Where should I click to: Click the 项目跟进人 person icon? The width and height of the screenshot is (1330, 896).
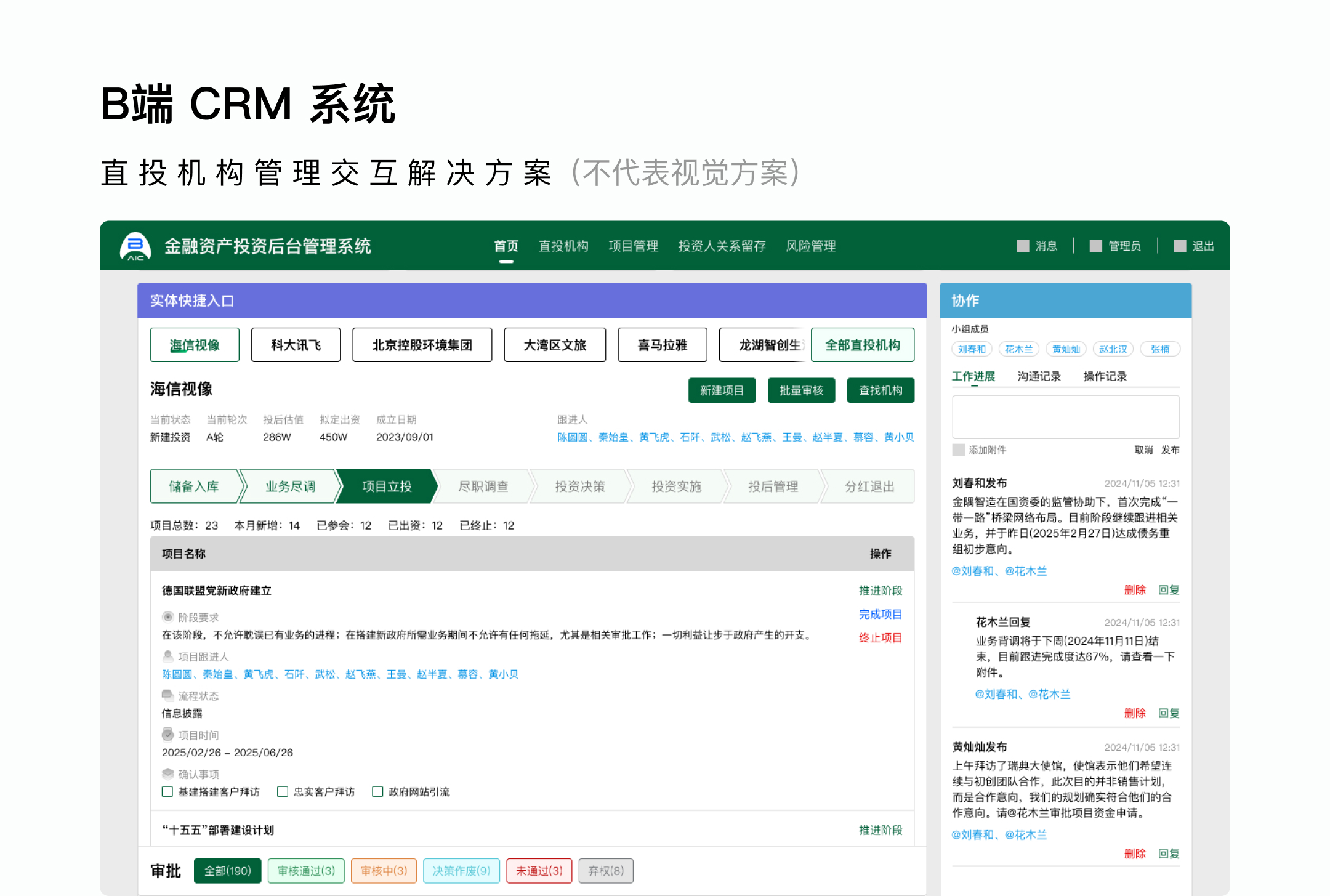[x=167, y=656]
